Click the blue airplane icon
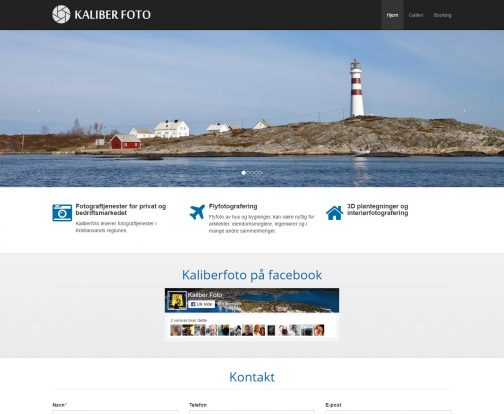 click(197, 212)
